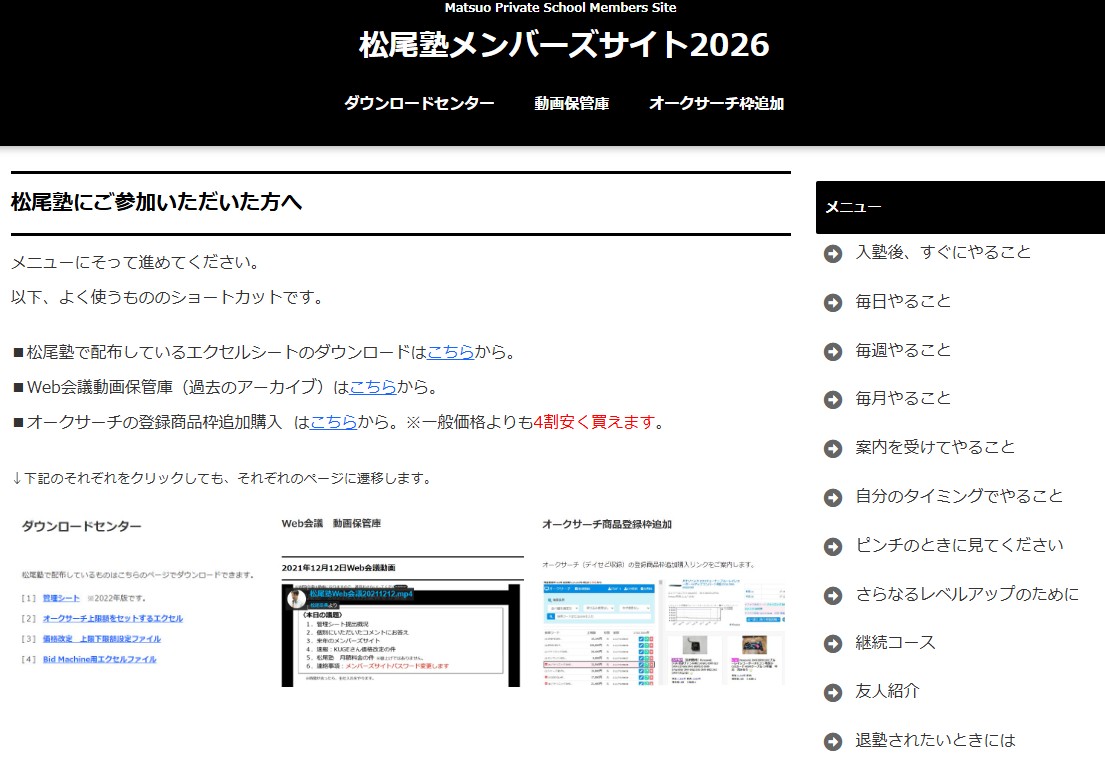Click arrow icon next to 毎日やること
Image resolution: width=1105 pixels, height=761 pixels.
pyautogui.click(x=832, y=302)
